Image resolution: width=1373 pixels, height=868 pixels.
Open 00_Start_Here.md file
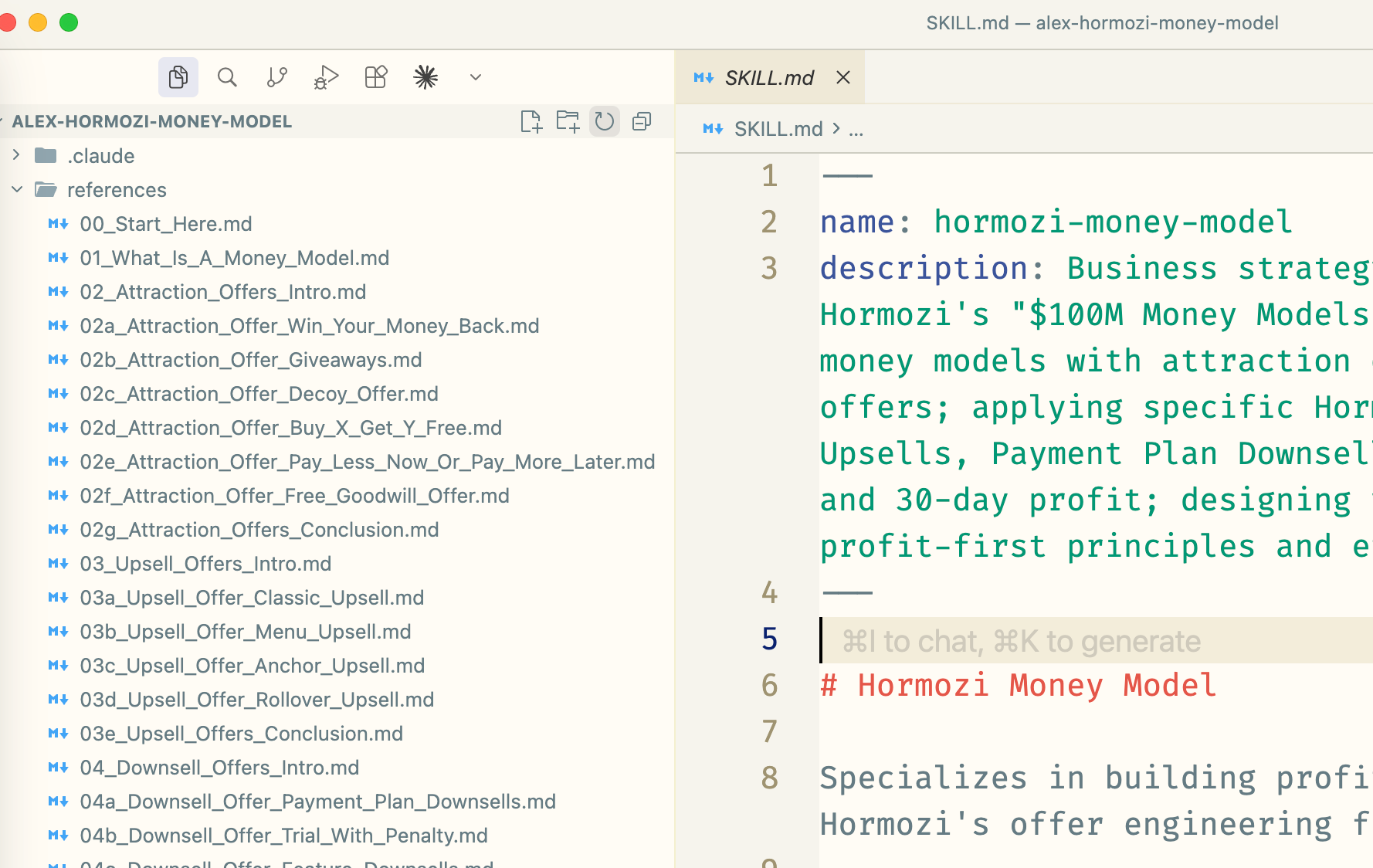[x=166, y=224]
